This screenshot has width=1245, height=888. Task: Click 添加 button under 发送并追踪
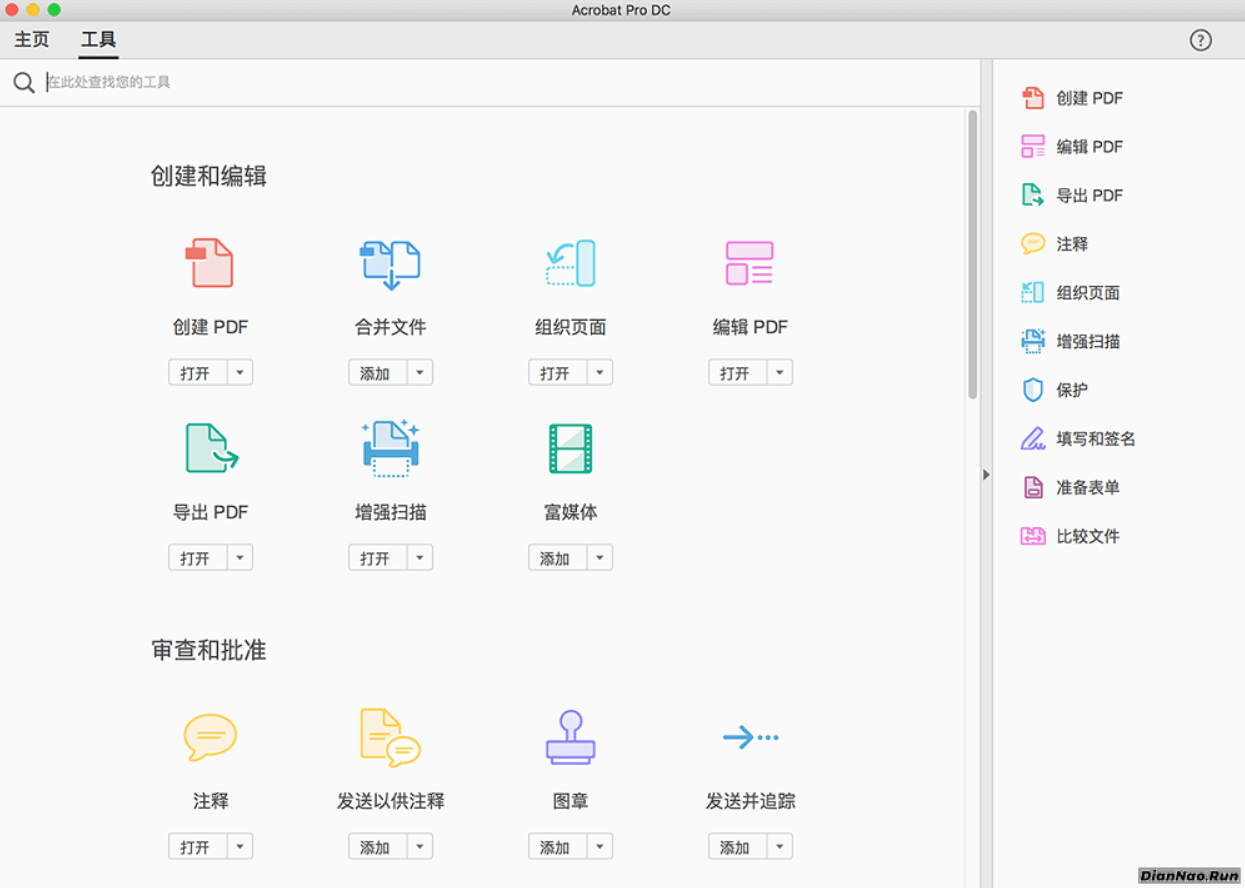(x=737, y=847)
